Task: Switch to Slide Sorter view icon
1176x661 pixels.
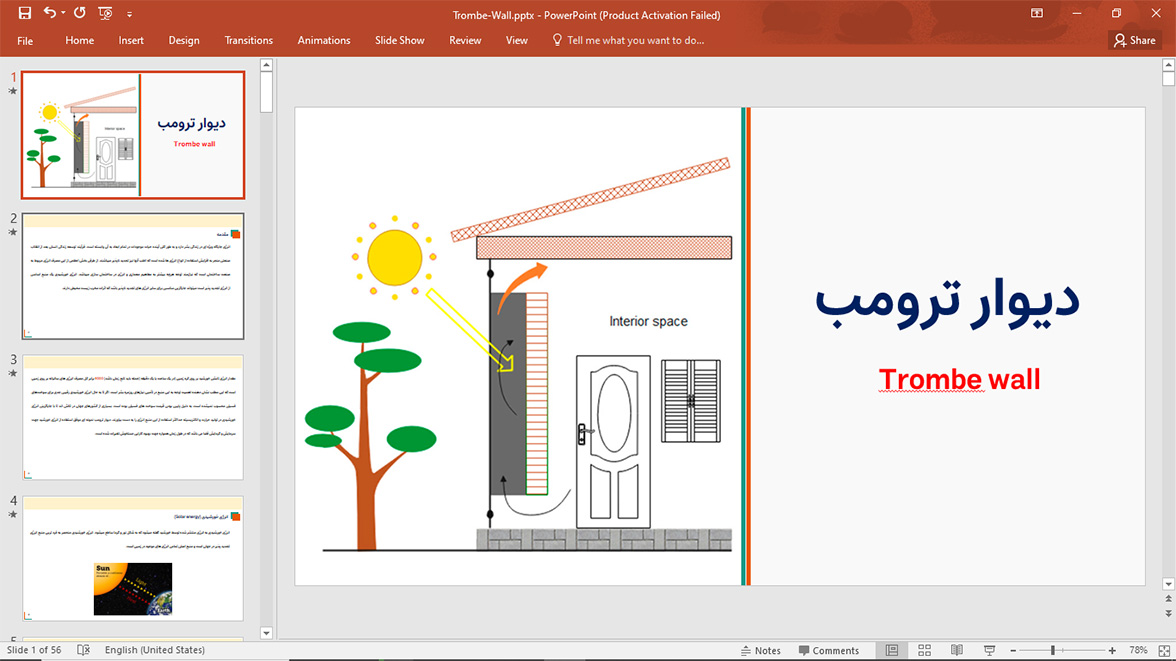Action: [925, 650]
